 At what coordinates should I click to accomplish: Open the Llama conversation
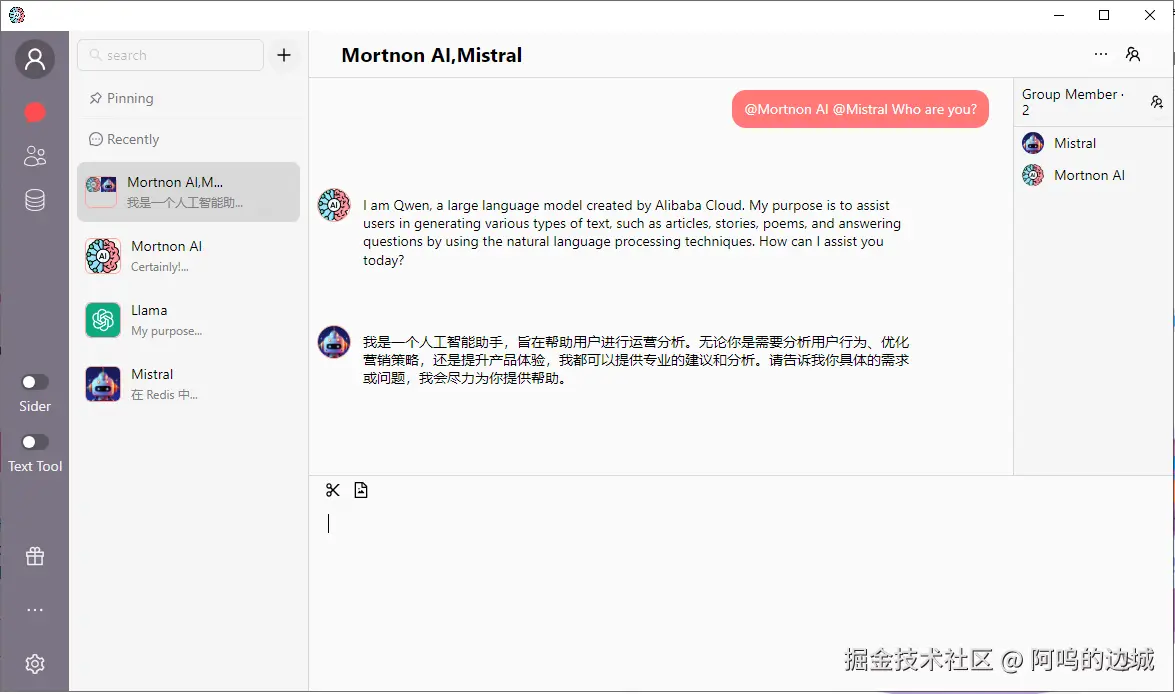(x=188, y=320)
